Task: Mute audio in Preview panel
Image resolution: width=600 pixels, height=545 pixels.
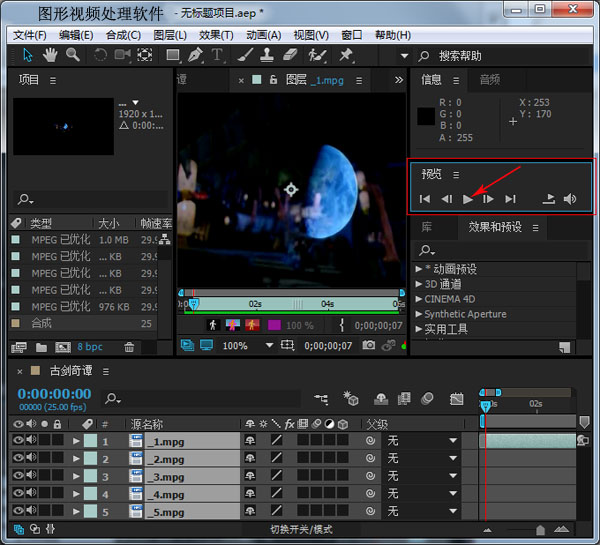Action: click(x=569, y=199)
